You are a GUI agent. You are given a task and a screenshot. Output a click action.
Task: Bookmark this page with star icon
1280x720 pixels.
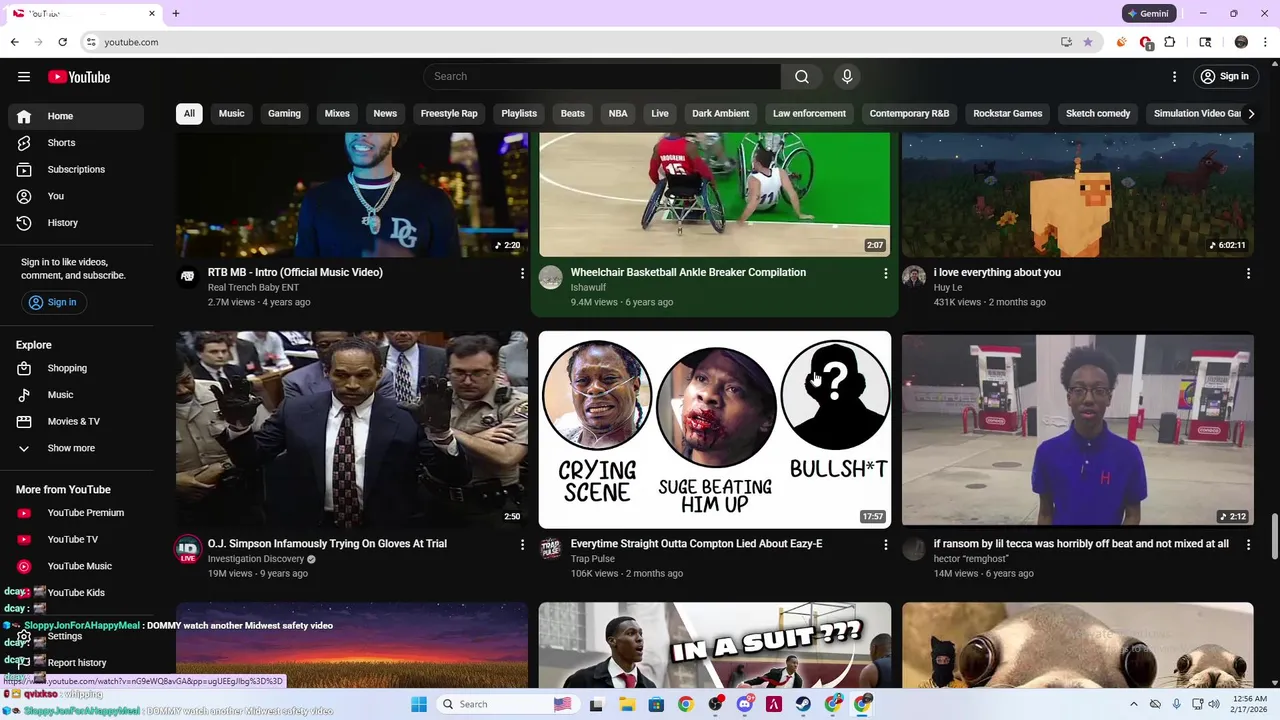pyautogui.click(x=1088, y=42)
